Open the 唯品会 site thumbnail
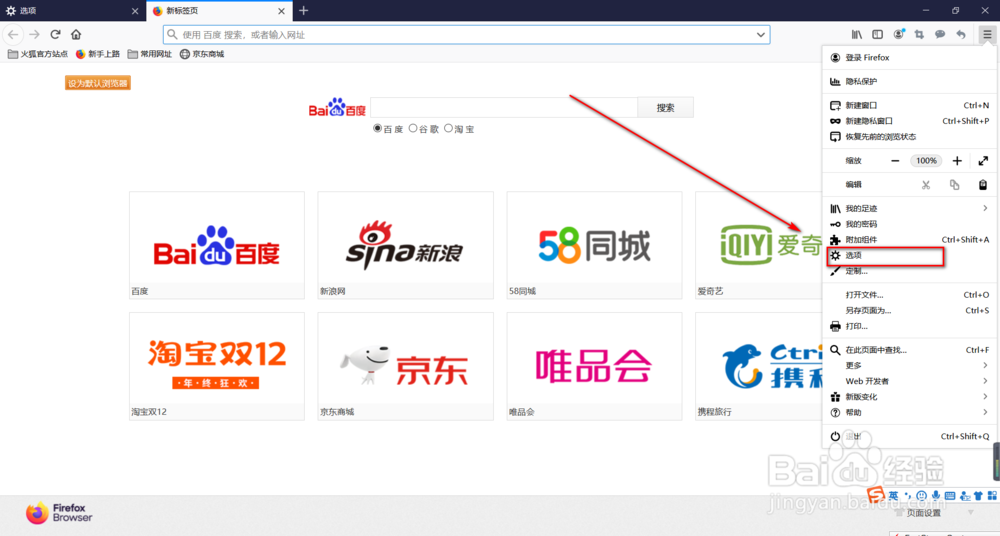Image resolution: width=1000 pixels, height=536 pixels. (594, 366)
